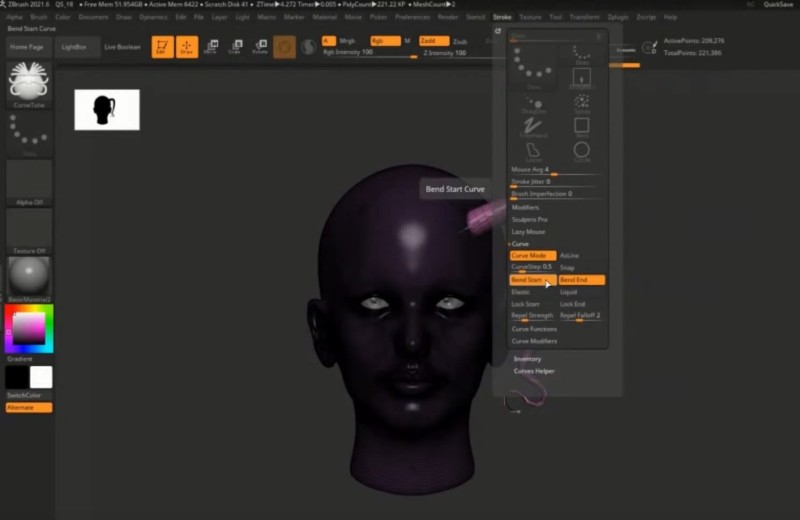Select the Move transform icon
800x520 pixels.
(x=211, y=46)
